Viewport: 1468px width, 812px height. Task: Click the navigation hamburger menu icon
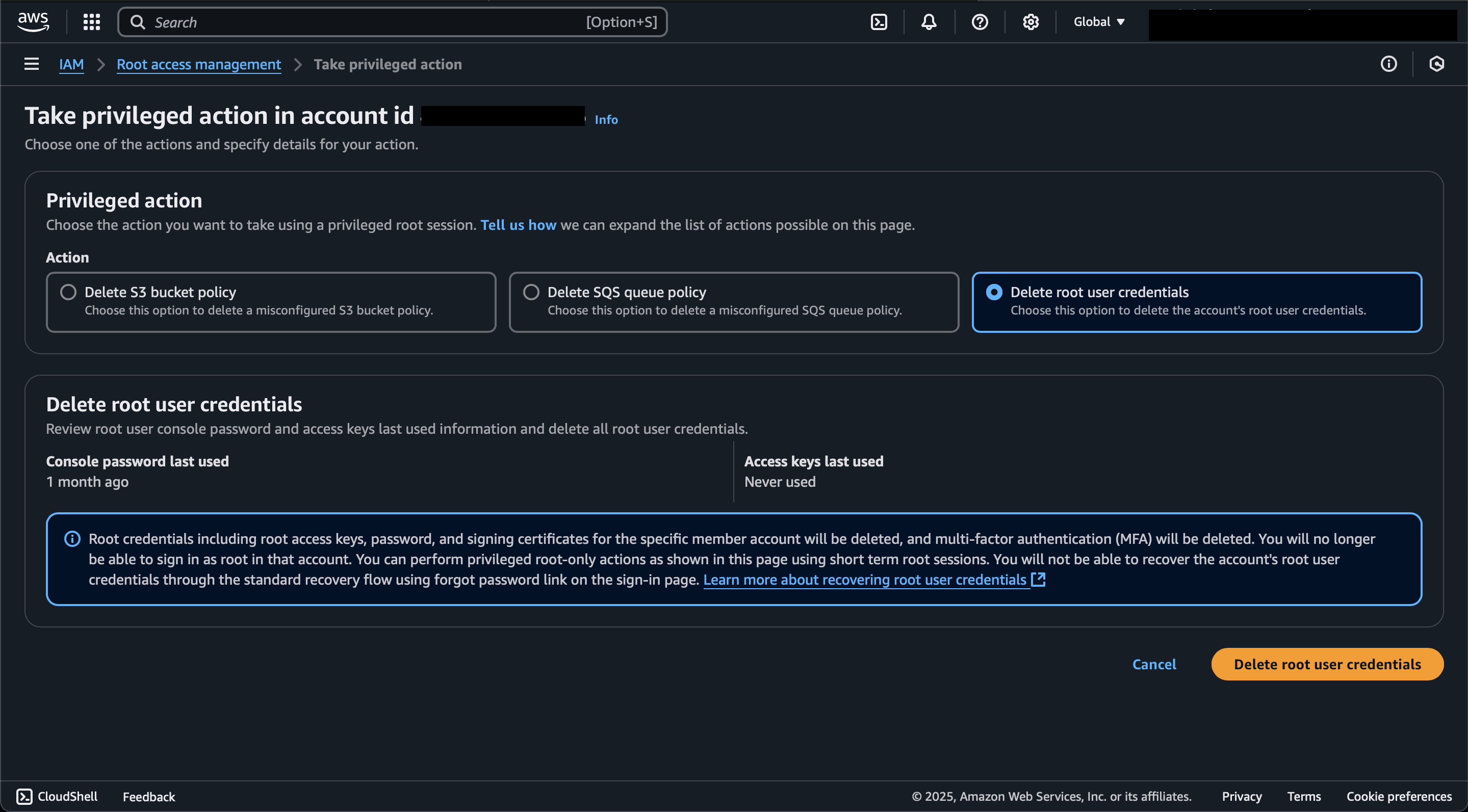pos(29,63)
